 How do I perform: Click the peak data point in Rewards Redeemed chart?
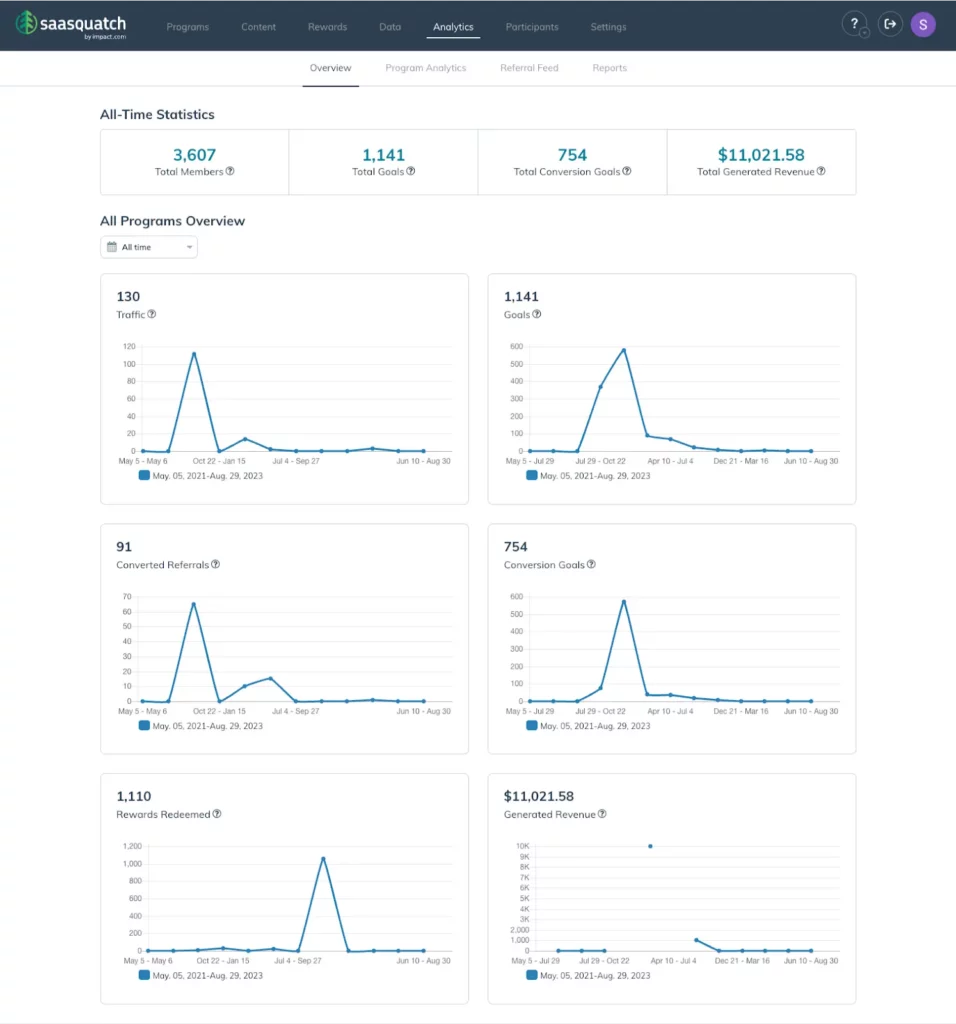(323, 858)
